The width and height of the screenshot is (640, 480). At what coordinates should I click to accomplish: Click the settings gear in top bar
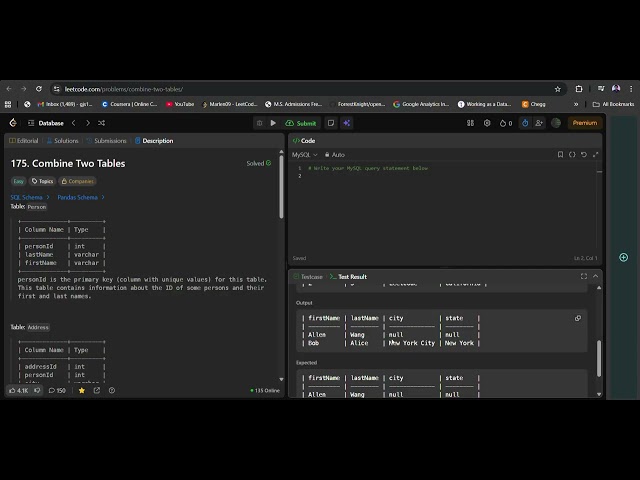tap(487, 123)
